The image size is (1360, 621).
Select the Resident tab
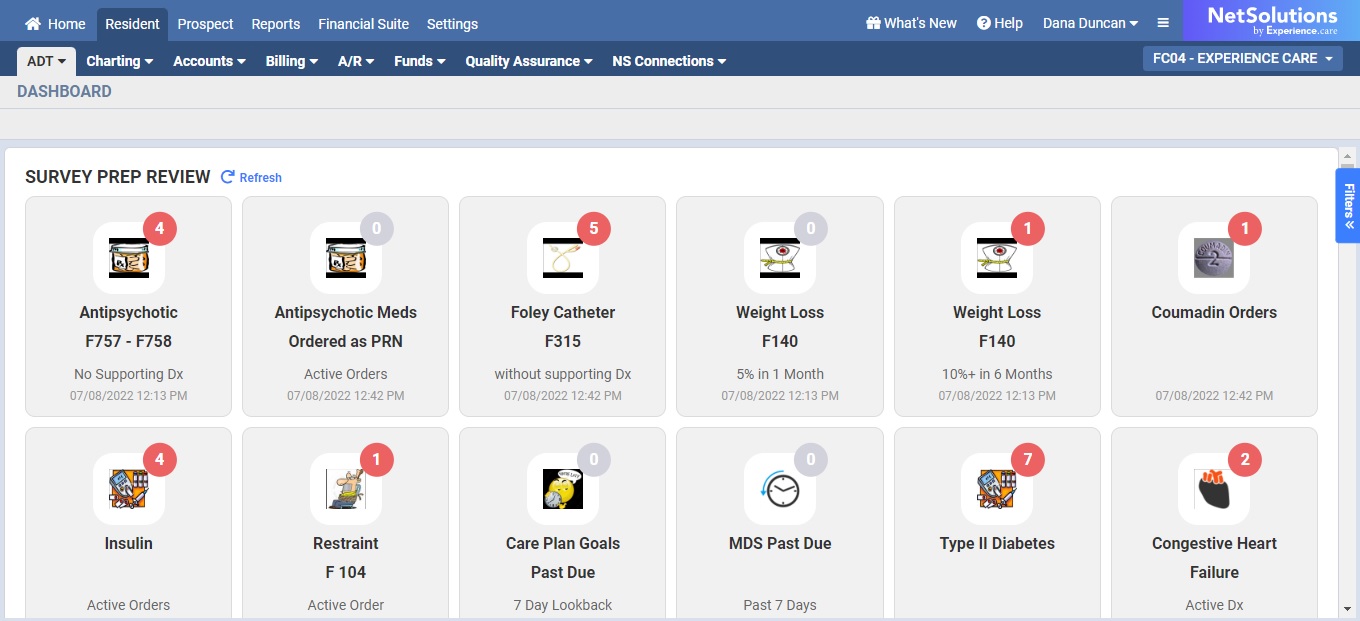(x=132, y=23)
